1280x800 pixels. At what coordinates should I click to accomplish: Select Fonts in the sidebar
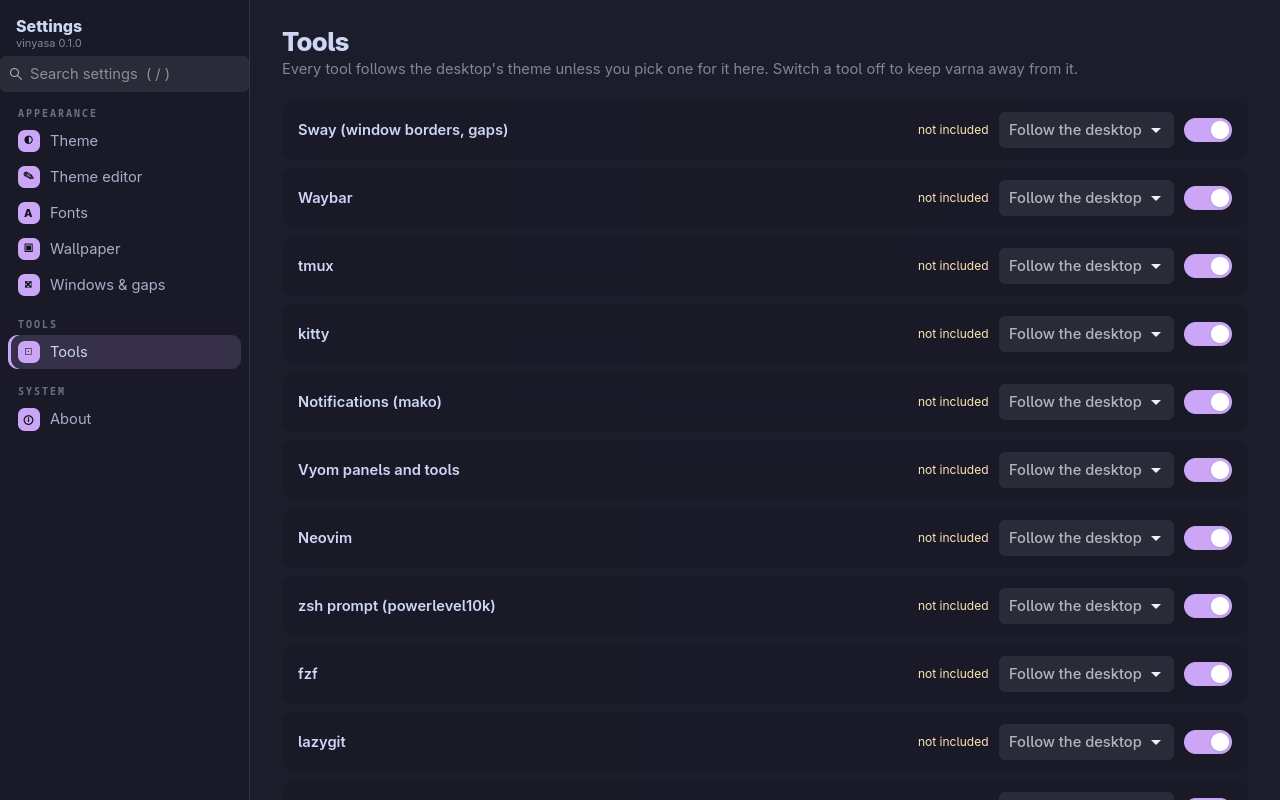[x=125, y=213]
